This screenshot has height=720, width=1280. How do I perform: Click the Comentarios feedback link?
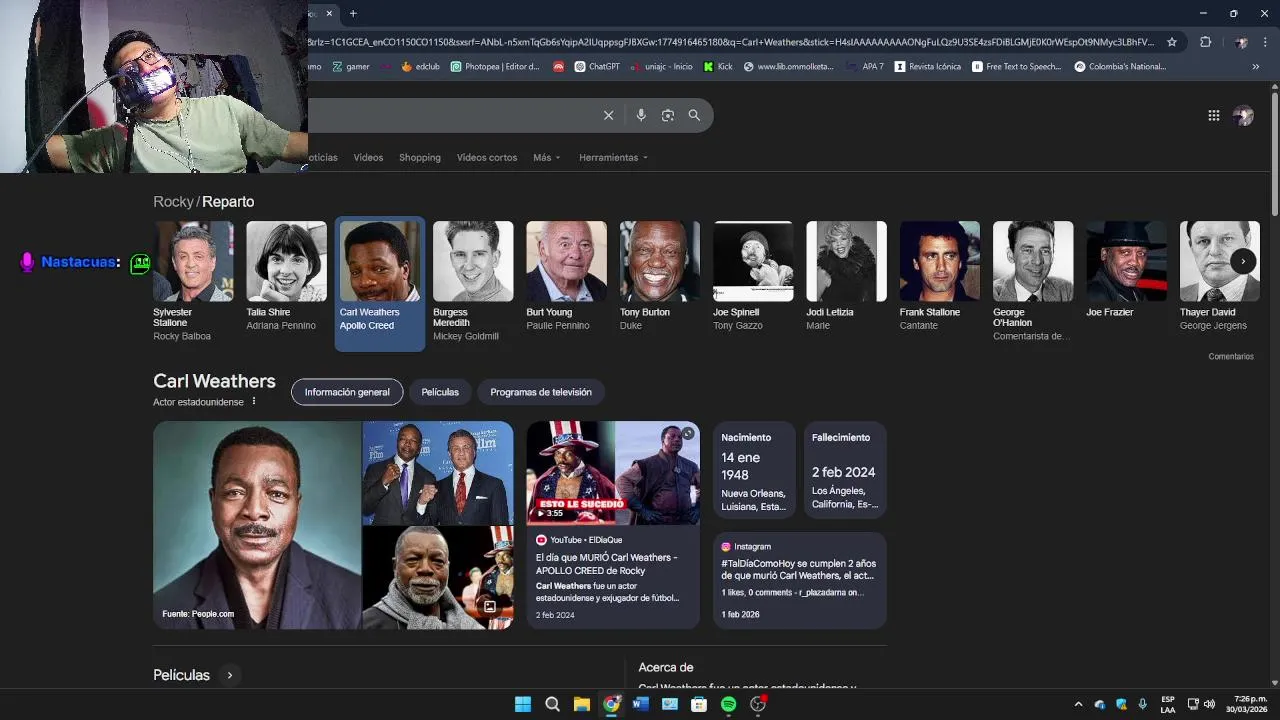click(x=1230, y=356)
